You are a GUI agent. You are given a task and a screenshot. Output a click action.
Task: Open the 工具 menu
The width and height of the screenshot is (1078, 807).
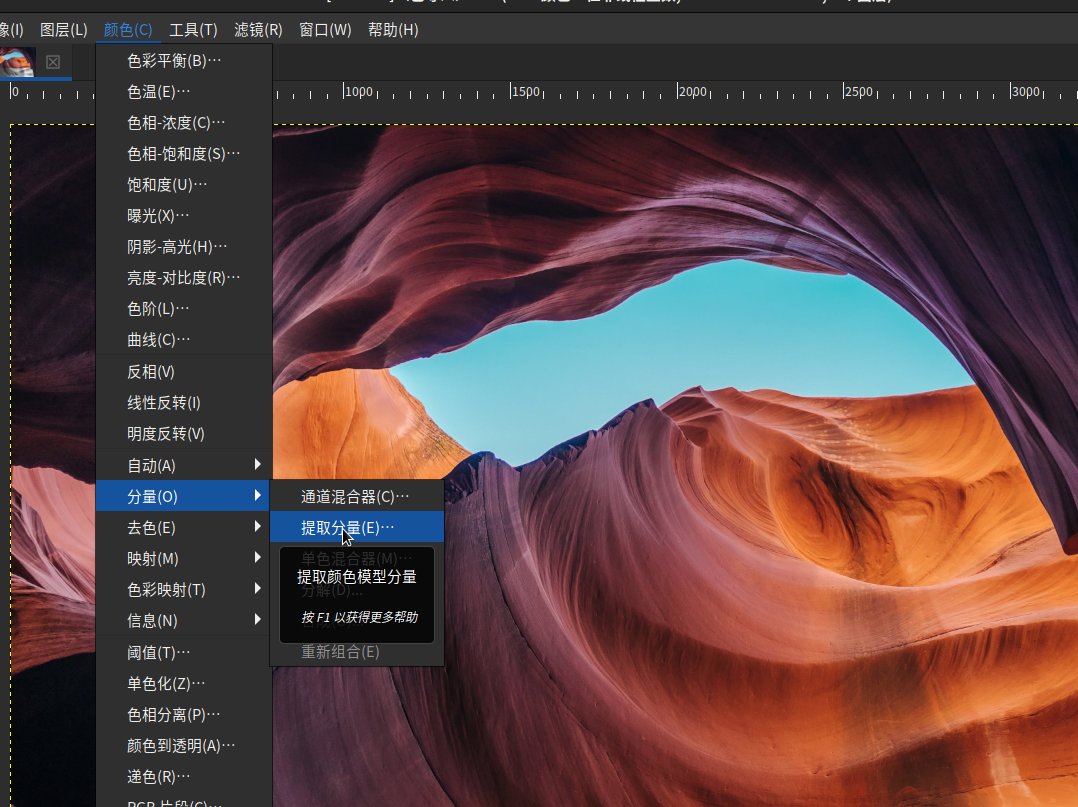click(x=192, y=30)
